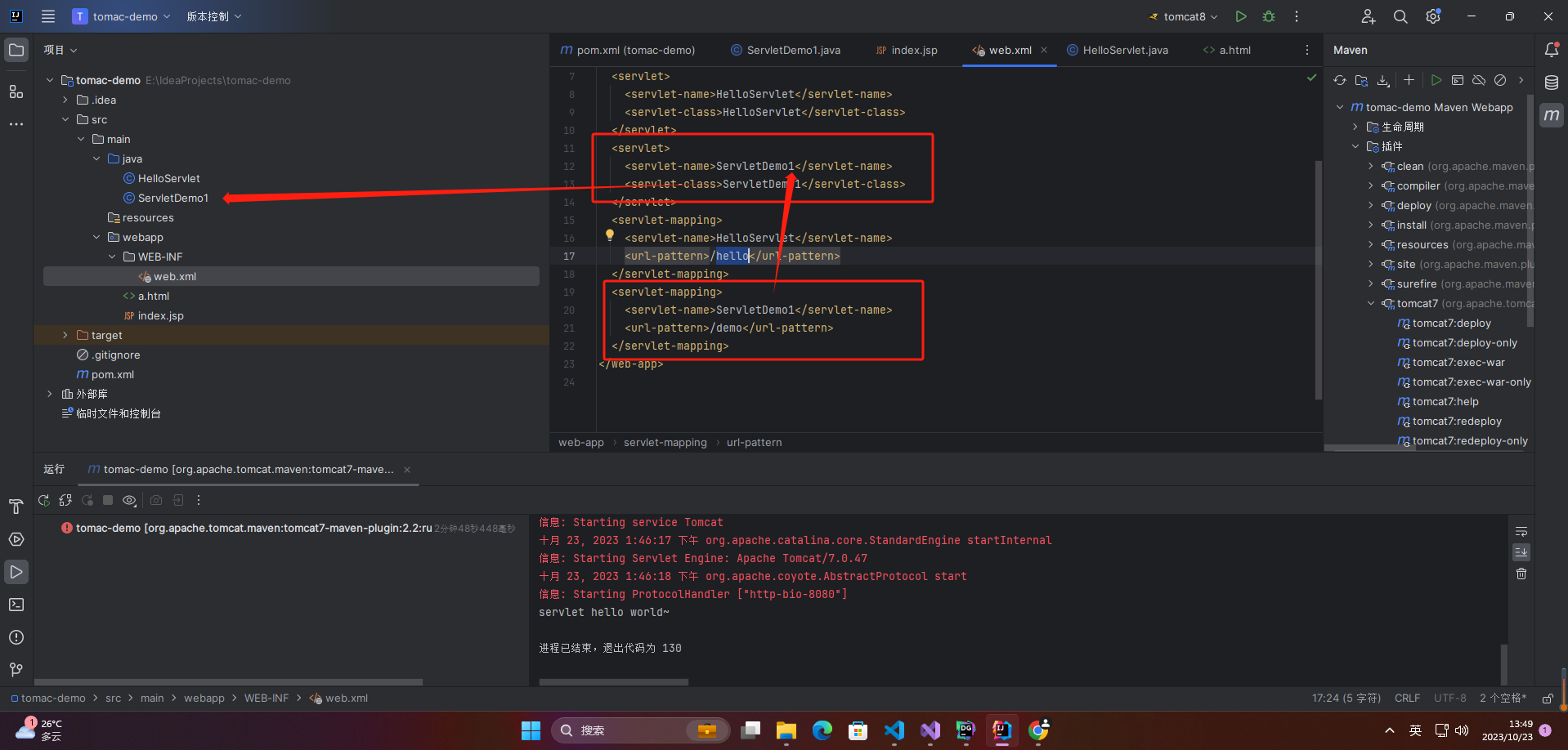Open the Project tool window folder icon
Viewport: 1568px width, 750px height.
pos(16,50)
